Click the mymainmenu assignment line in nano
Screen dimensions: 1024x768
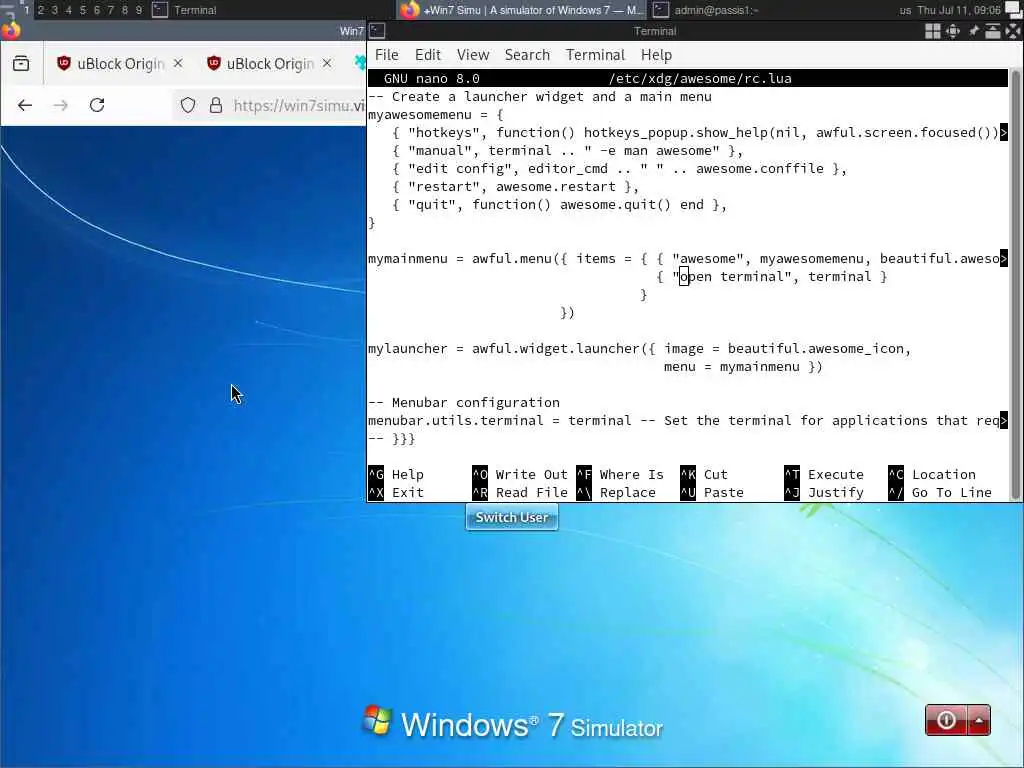688,259
